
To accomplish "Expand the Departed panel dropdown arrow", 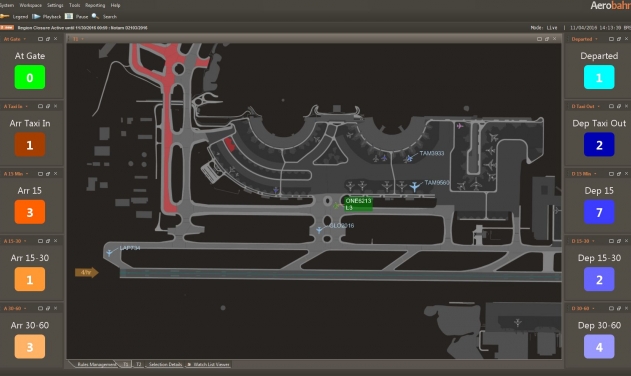I will (596, 39).
